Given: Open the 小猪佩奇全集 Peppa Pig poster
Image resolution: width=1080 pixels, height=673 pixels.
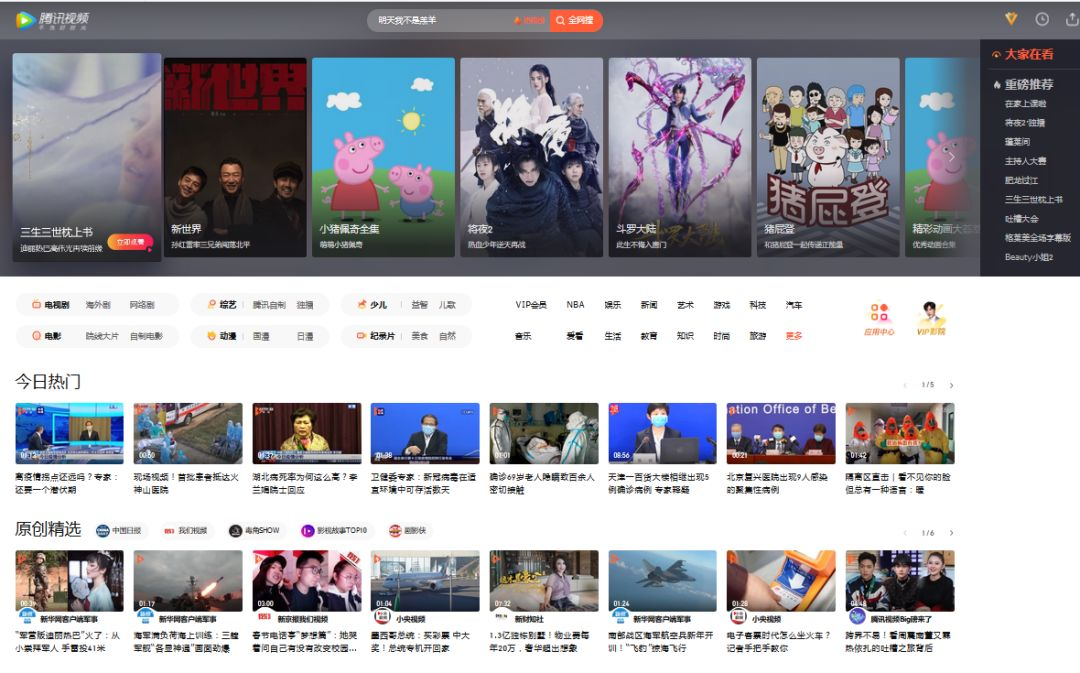Looking at the screenshot, I should pos(383,157).
